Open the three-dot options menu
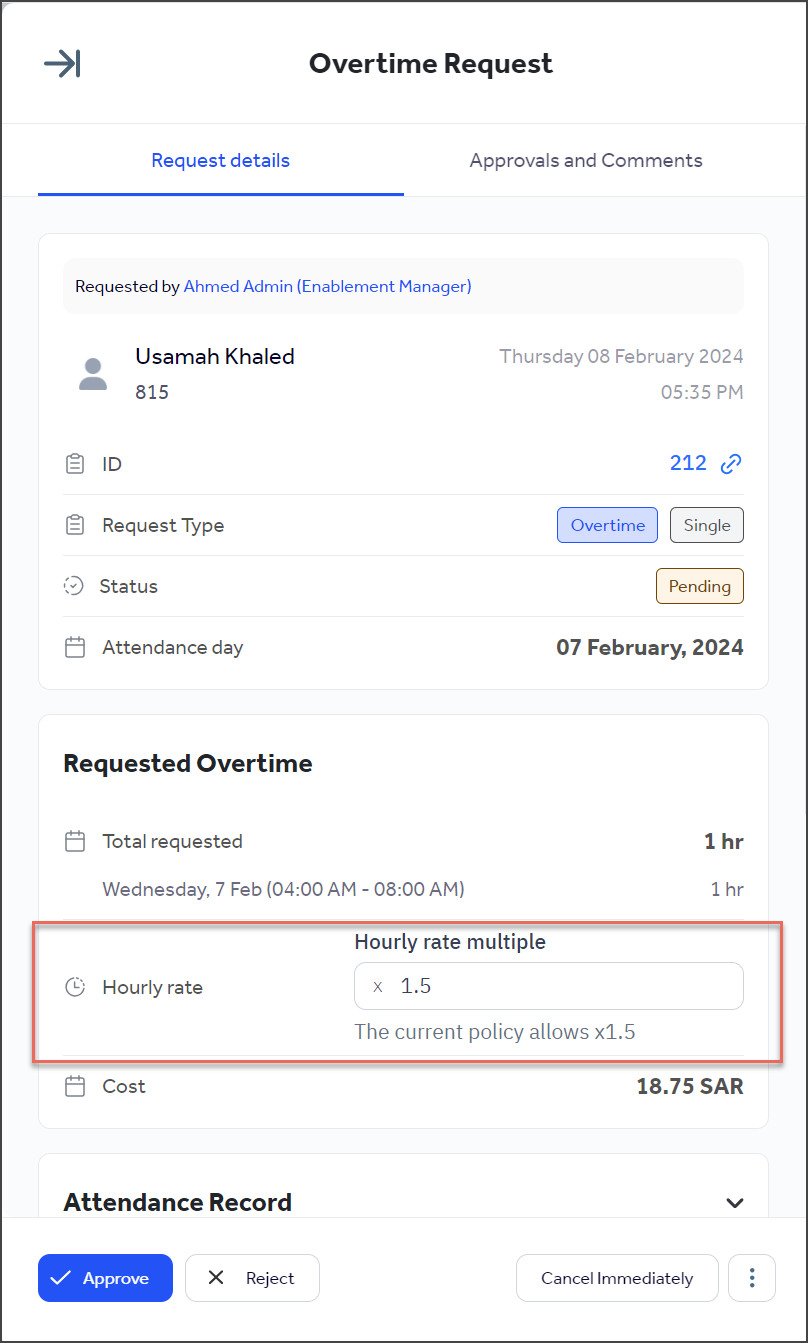Image resolution: width=808 pixels, height=1343 pixels. click(x=751, y=1277)
